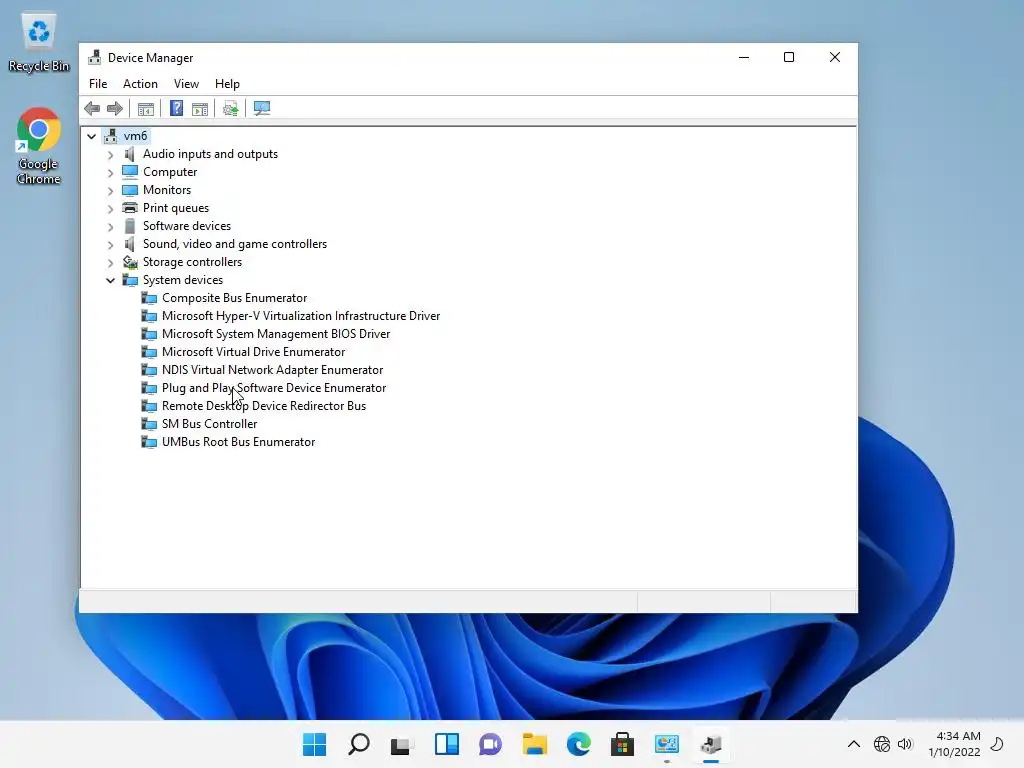Open the Action menu
The height and width of the screenshot is (768, 1024).
140,84
